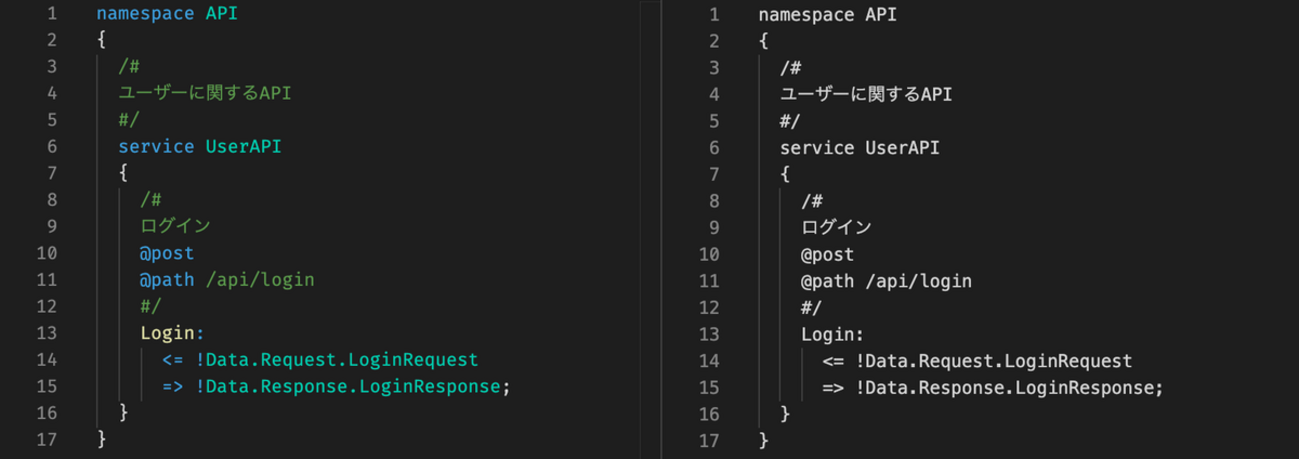Click namespace API text in the right editor

coord(827,15)
